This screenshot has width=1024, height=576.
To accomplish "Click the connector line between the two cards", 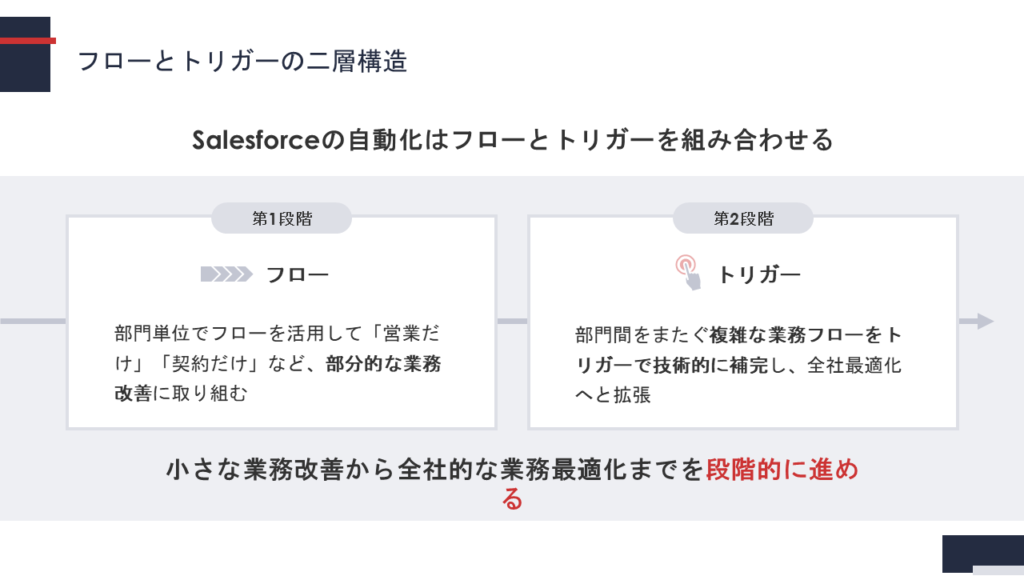I will coord(513,321).
